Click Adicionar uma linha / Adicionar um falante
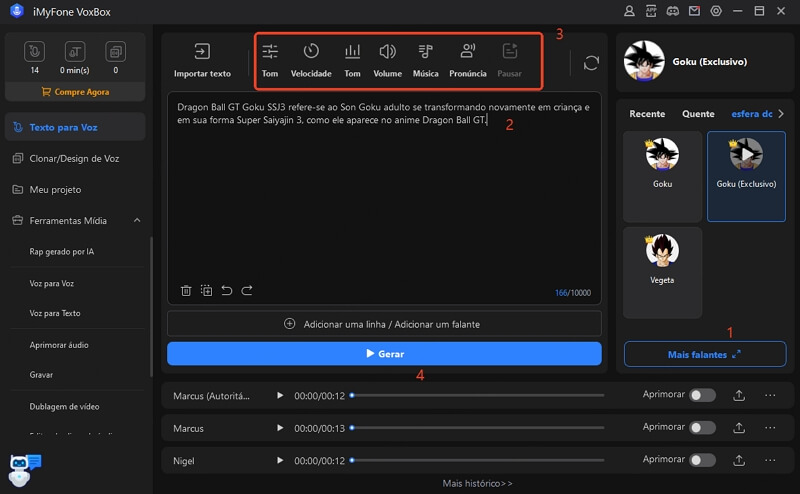The height and width of the screenshot is (494, 800). pyautogui.click(x=384, y=324)
